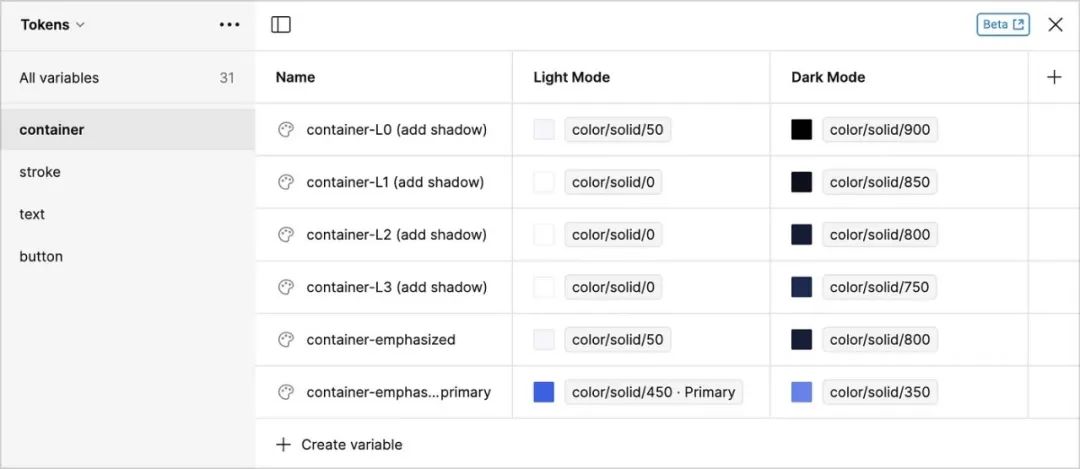Click the black Dark Mode swatch for container-L0
Image resolution: width=1080 pixels, height=469 pixels.
[x=802, y=130]
